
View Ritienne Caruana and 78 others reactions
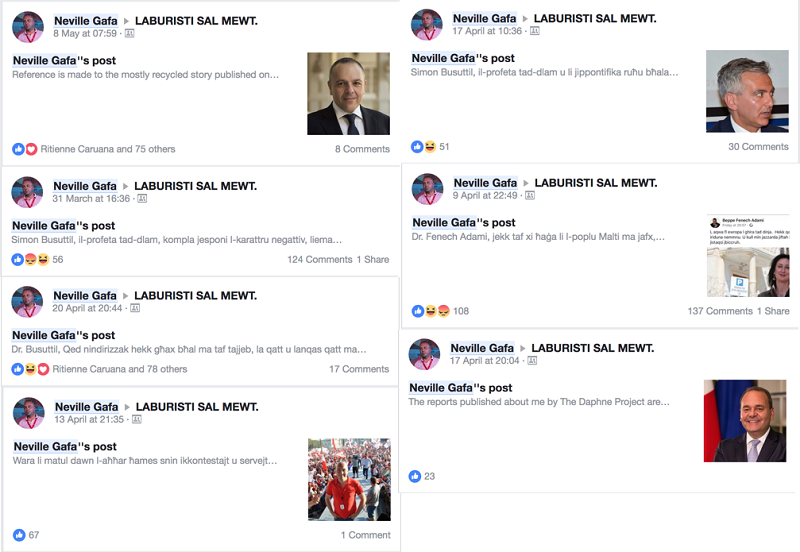coord(120,369)
